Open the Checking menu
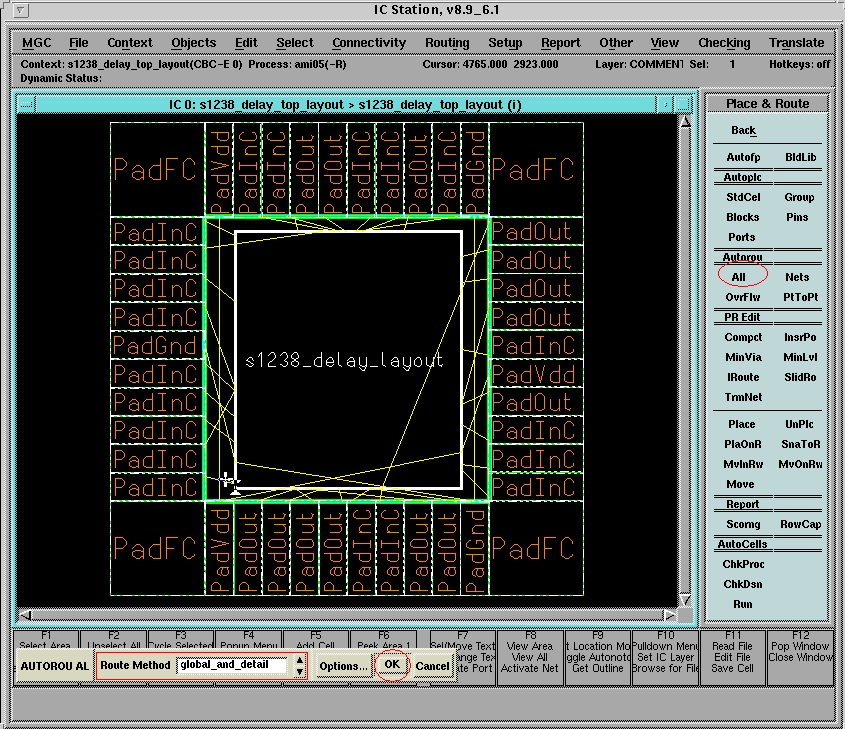This screenshot has width=845, height=729. (724, 43)
